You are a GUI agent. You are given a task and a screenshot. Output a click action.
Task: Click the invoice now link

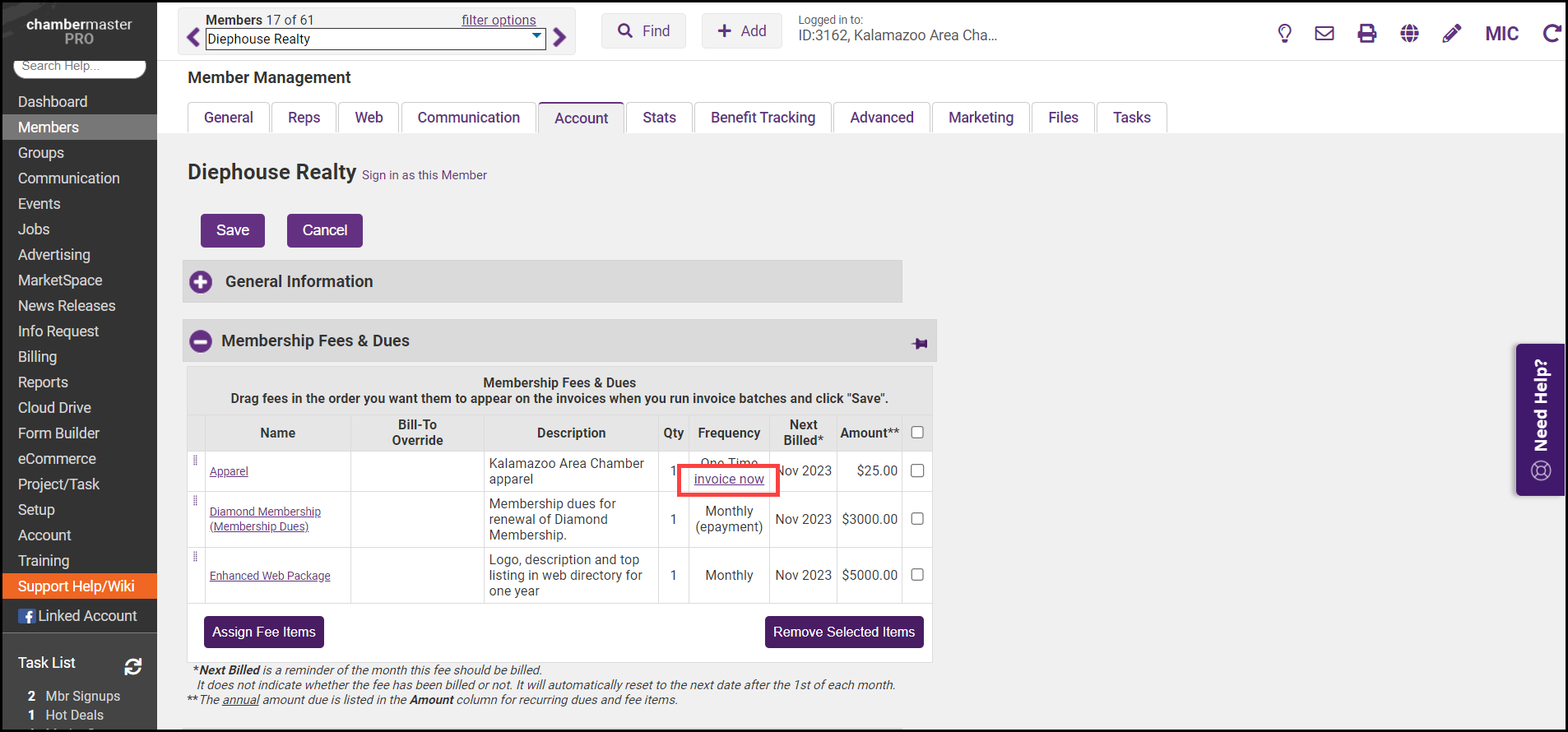(729, 480)
